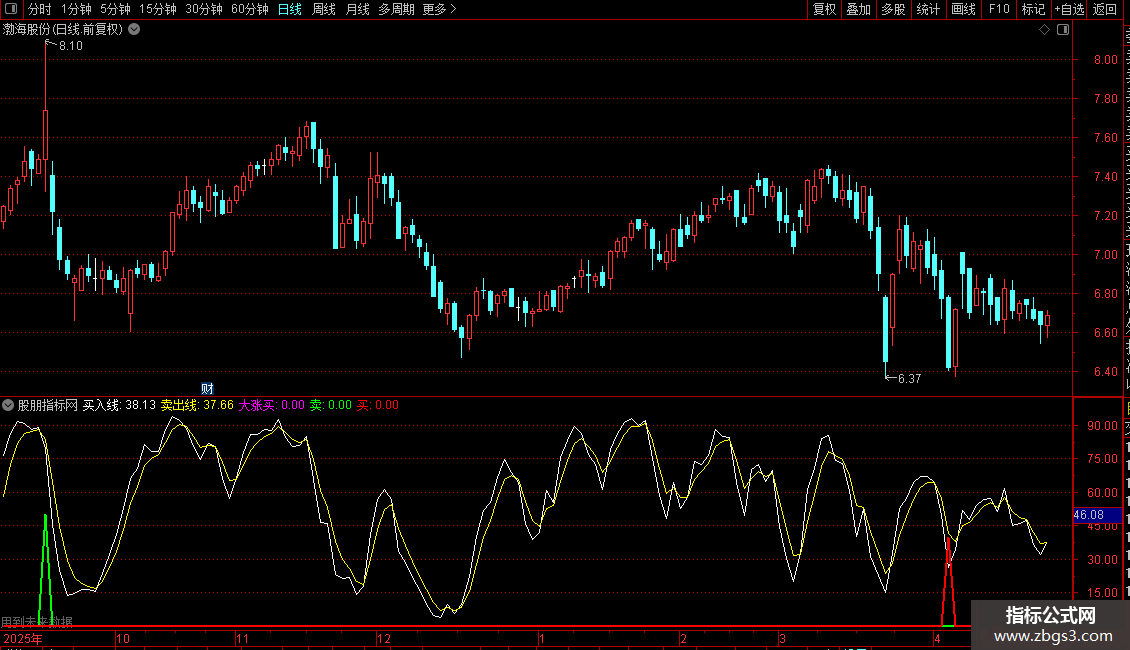Click the green 卖: 0.00 value

pyautogui.click(x=331, y=405)
